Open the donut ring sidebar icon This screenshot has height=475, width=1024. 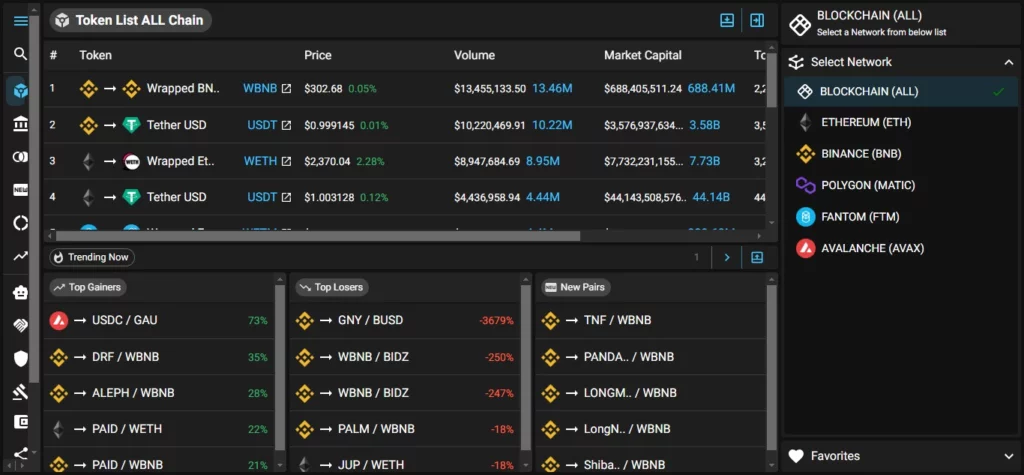tap(21, 223)
